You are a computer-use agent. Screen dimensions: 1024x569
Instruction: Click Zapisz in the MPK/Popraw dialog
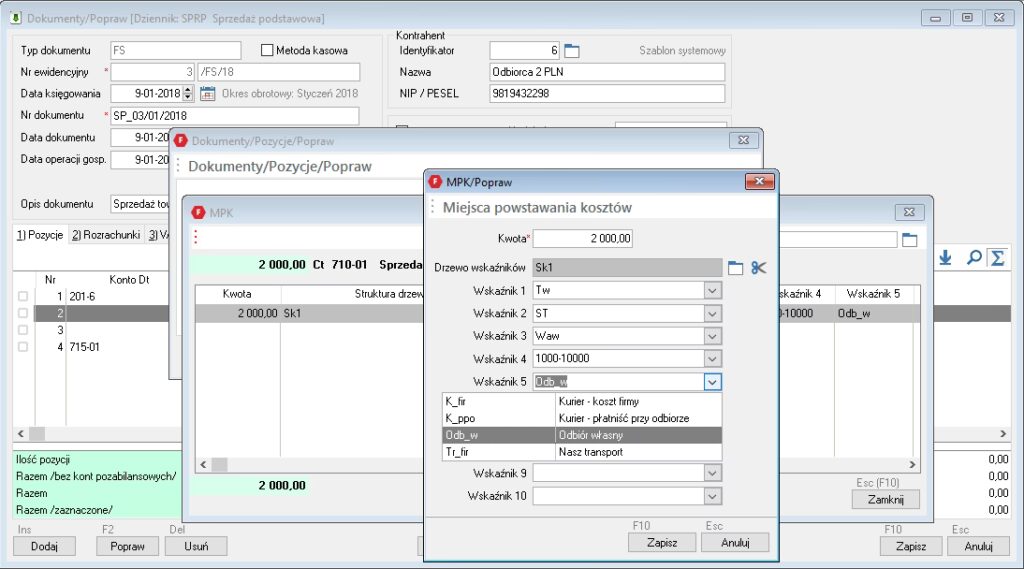[x=662, y=542]
